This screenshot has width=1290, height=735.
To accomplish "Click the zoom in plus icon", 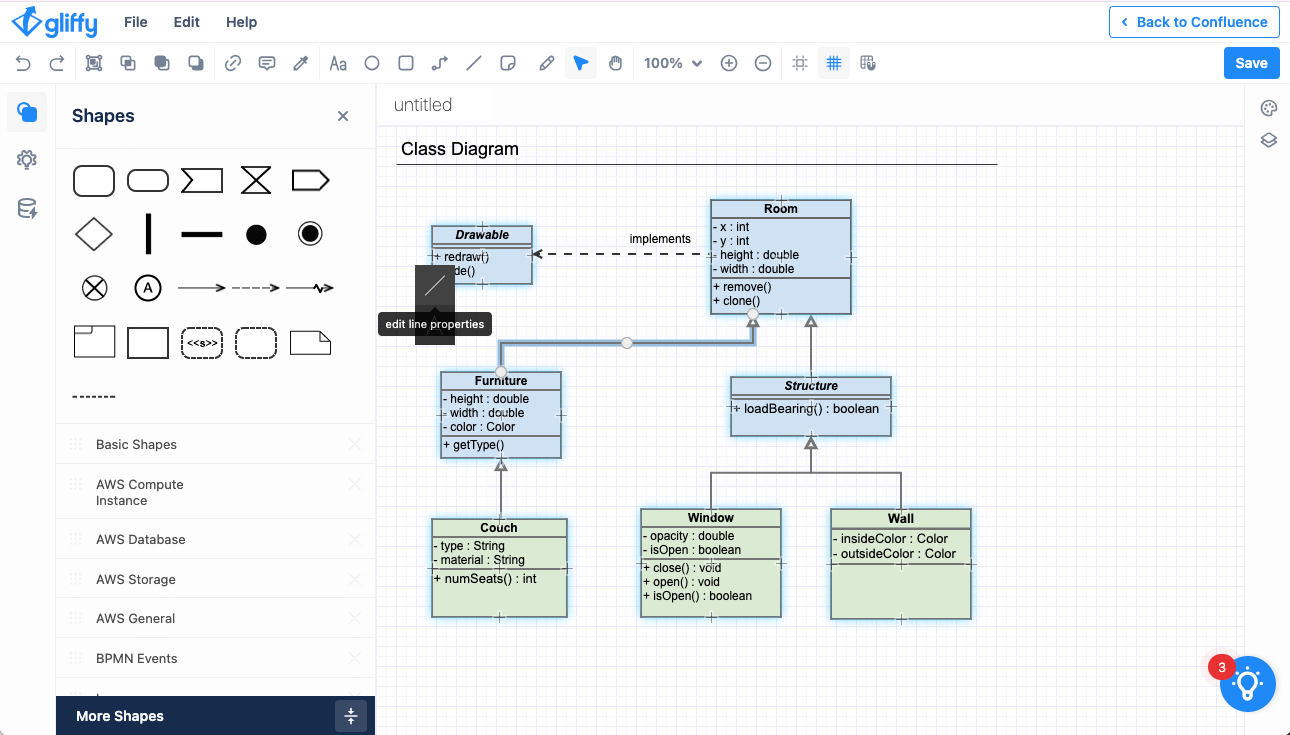I will (x=729, y=63).
